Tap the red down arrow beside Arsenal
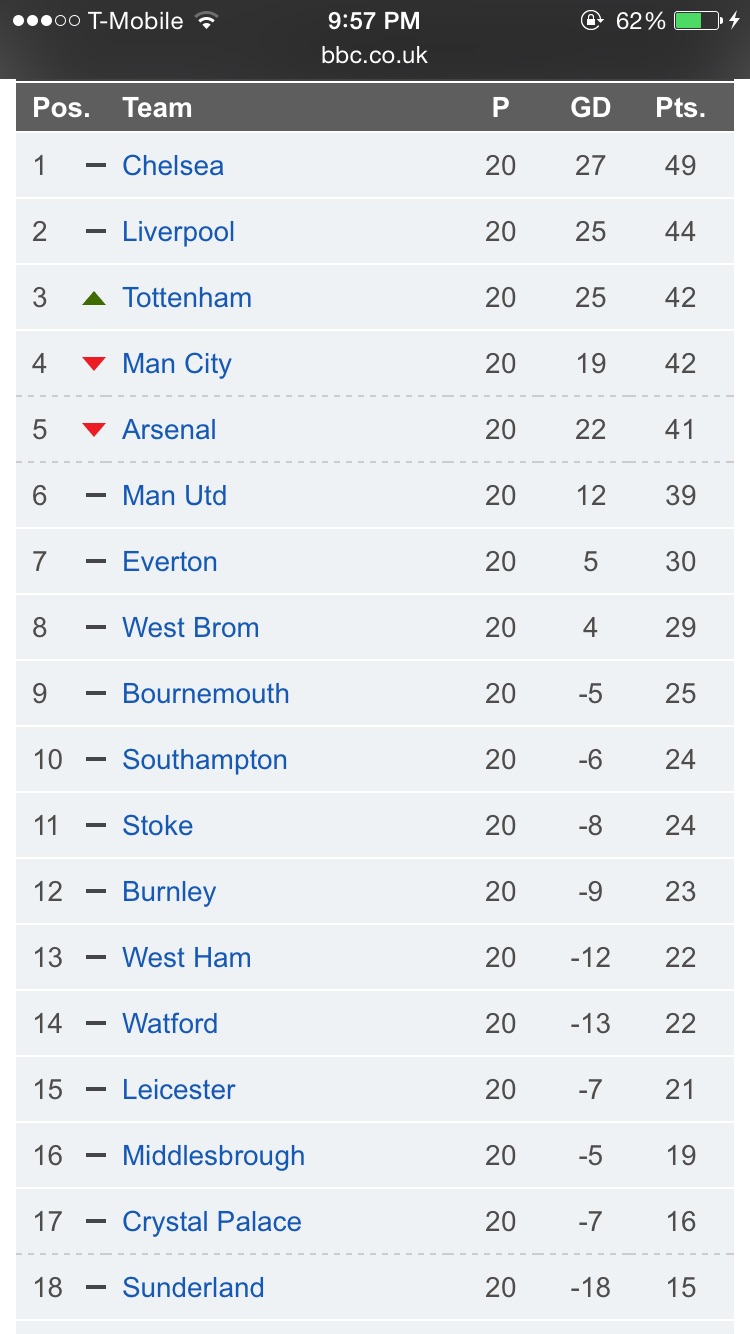The image size is (750, 1334). click(94, 430)
